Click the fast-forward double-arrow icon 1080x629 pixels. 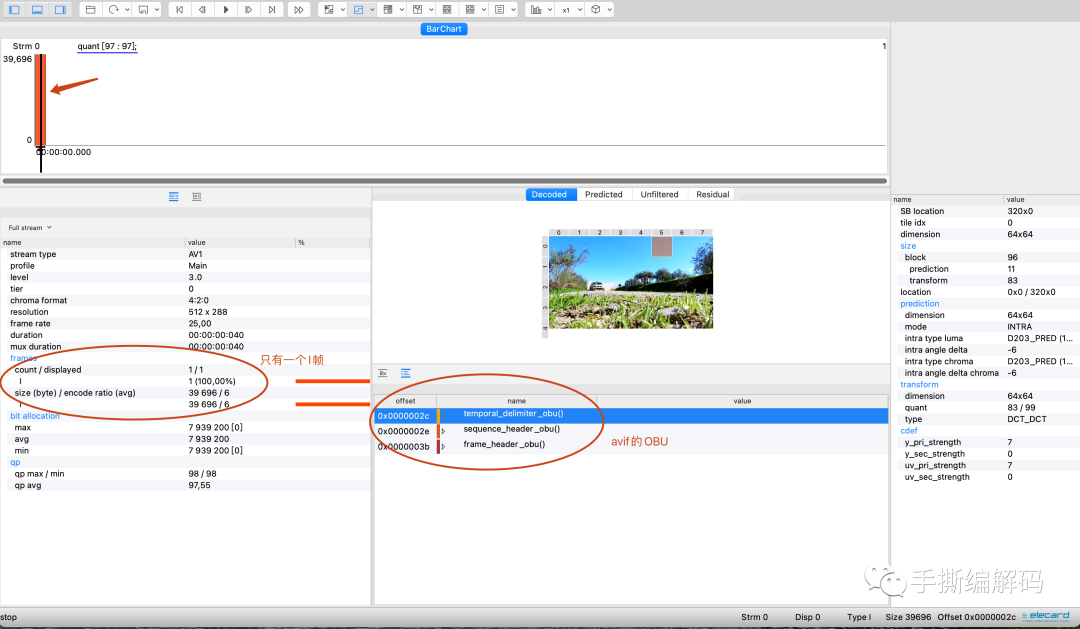(299, 9)
